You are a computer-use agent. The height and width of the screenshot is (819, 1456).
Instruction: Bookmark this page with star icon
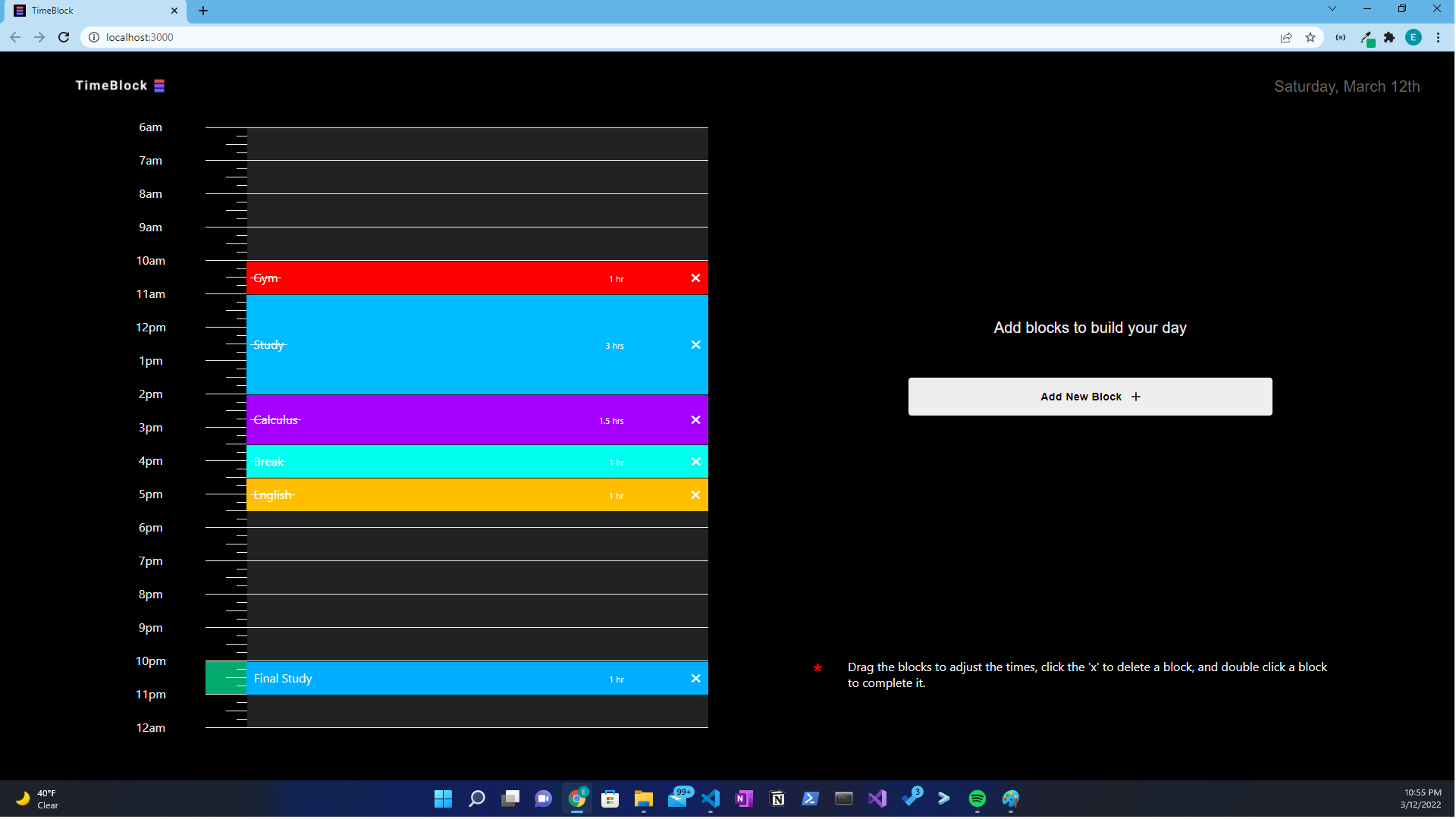point(1310,37)
